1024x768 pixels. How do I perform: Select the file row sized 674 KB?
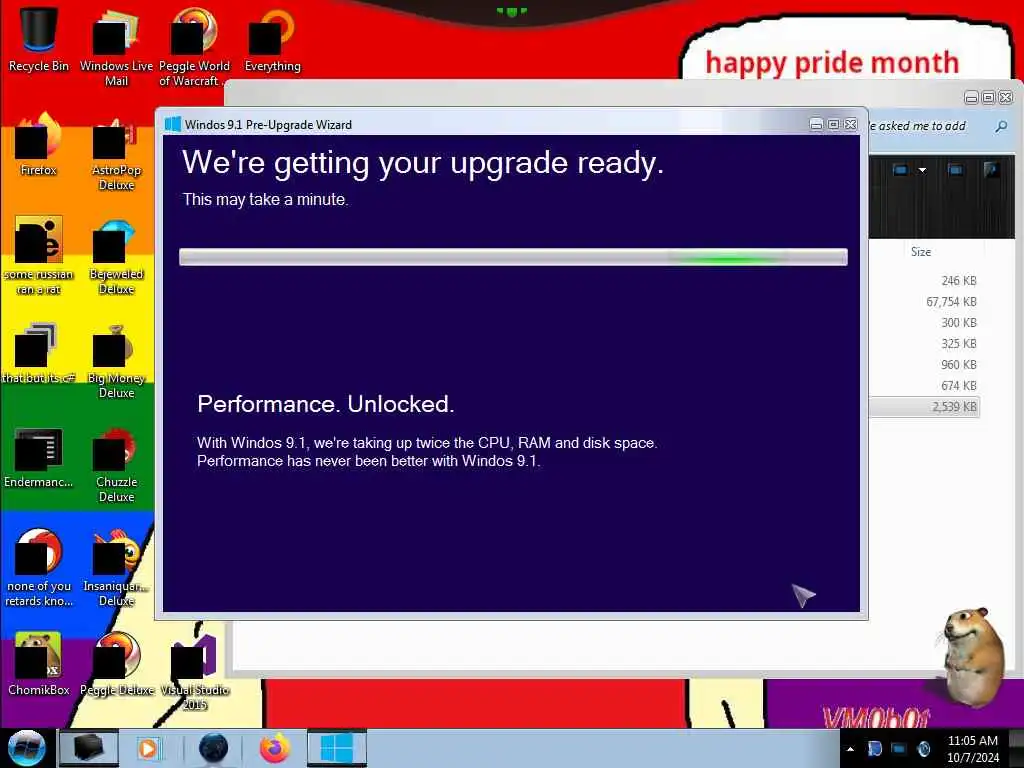[925, 385]
